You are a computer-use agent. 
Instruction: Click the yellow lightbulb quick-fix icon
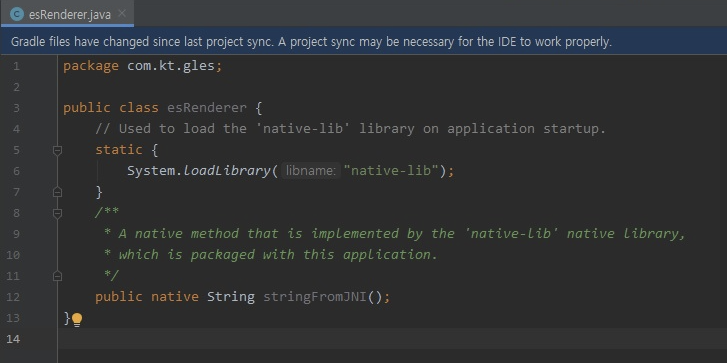tap(77, 320)
